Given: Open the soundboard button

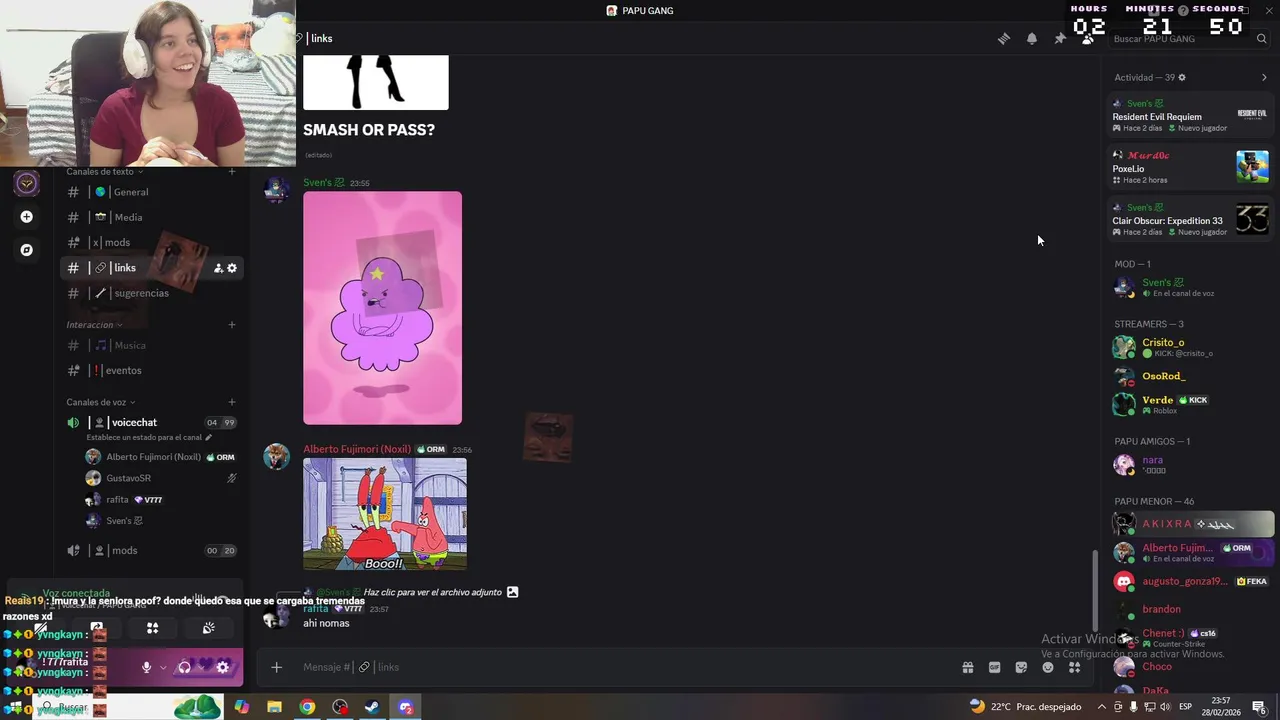Looking at the screenshot, I should click(x=208, y=628).
